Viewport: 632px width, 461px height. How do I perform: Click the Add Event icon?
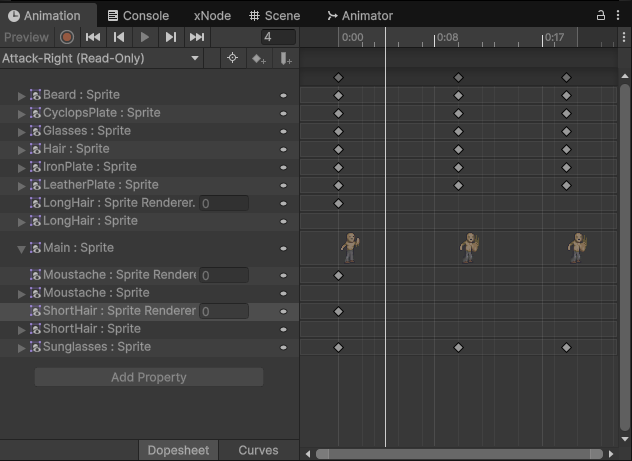point(286,59)
